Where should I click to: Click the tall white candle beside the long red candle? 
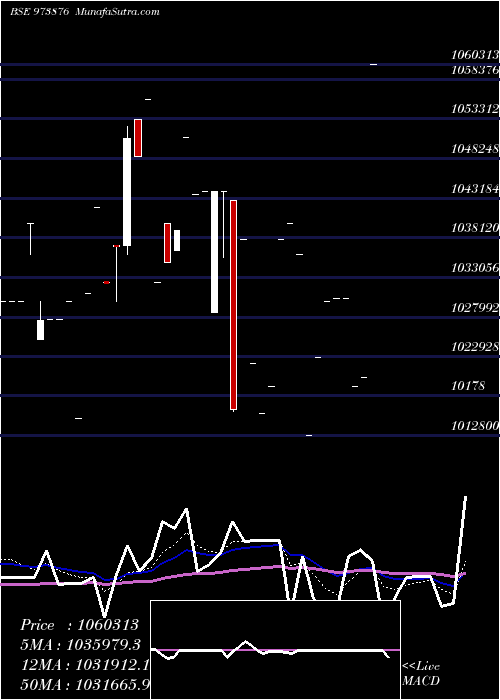point(215,252)
